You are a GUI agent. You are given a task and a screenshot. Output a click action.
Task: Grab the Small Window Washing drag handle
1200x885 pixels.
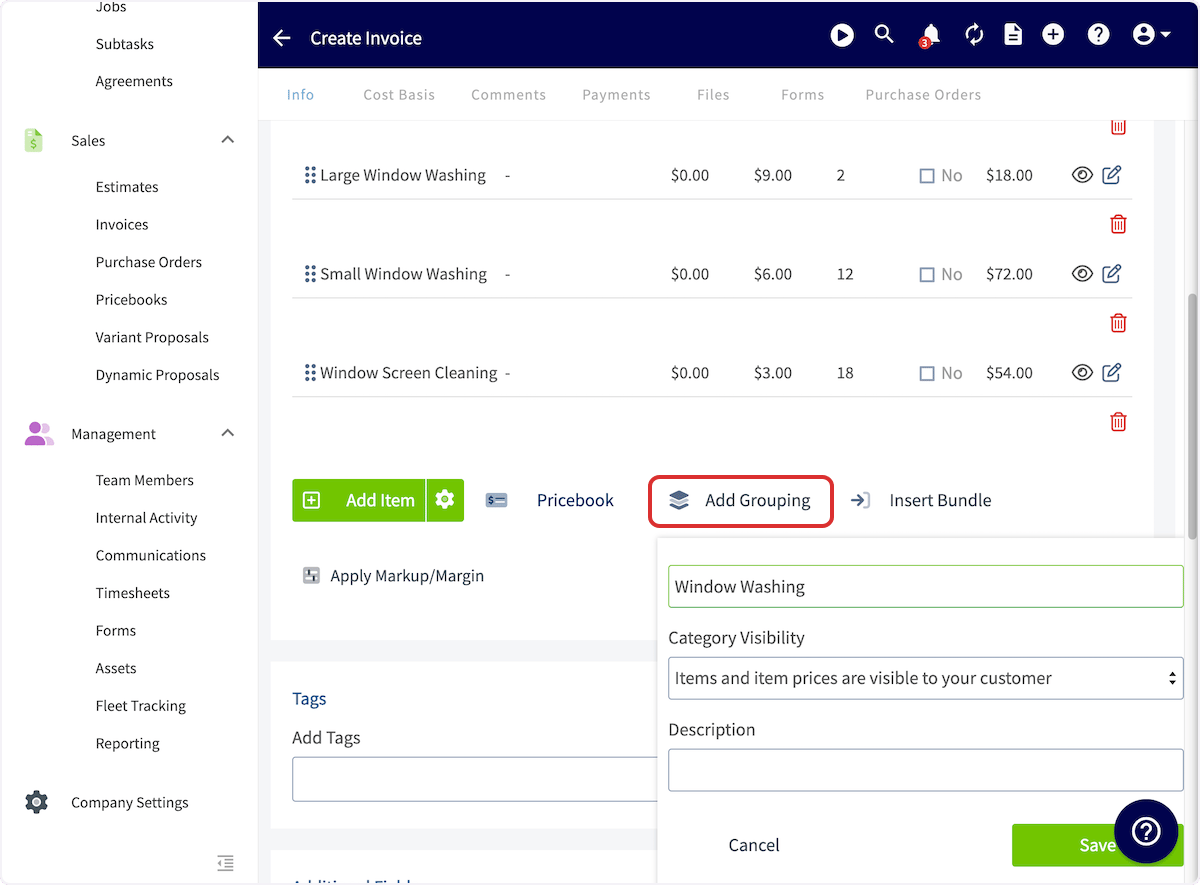(x=310, y=274)
